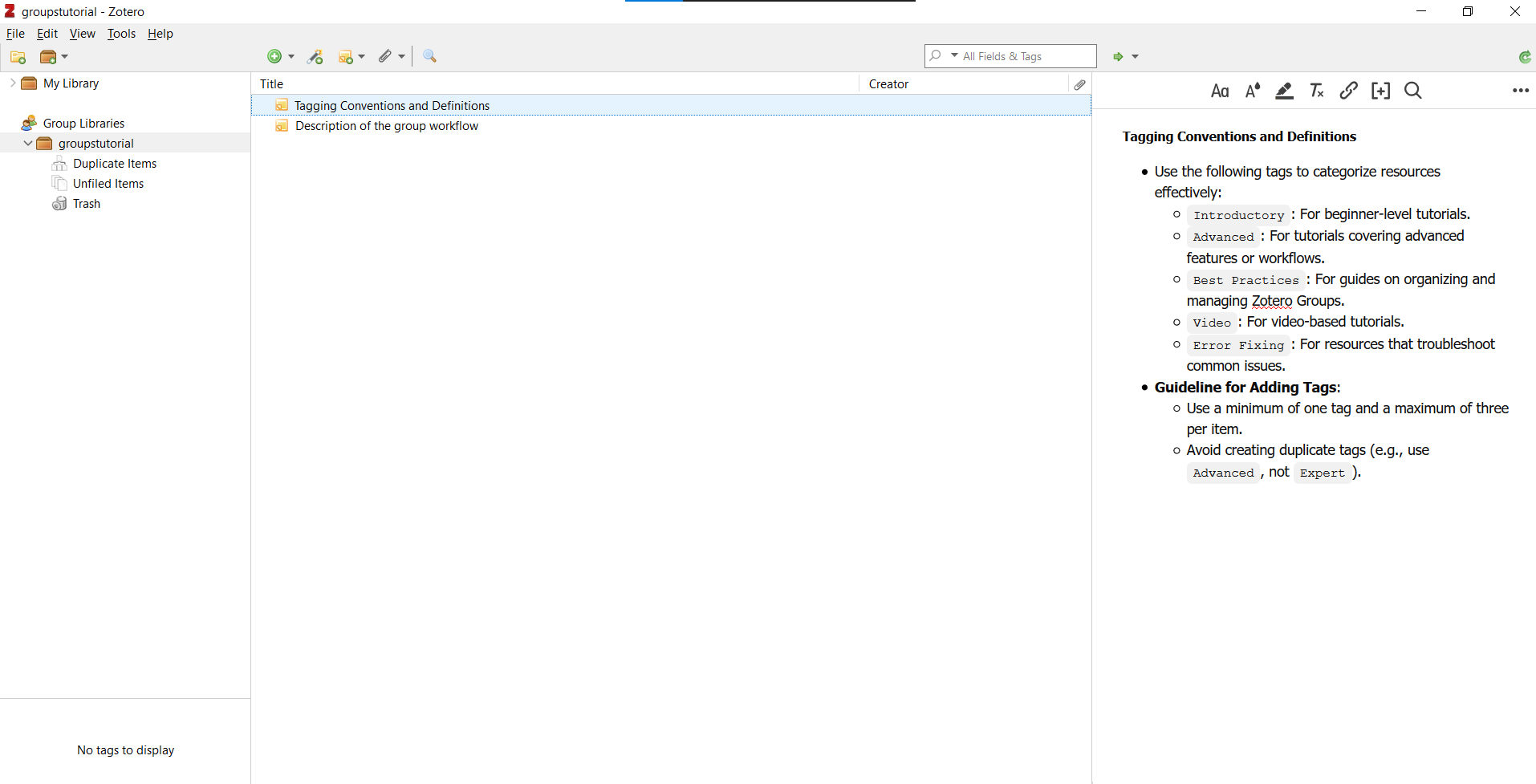1536x784 pixels.
Task: Click the green New Item plus icon
Action: (274, 56)
